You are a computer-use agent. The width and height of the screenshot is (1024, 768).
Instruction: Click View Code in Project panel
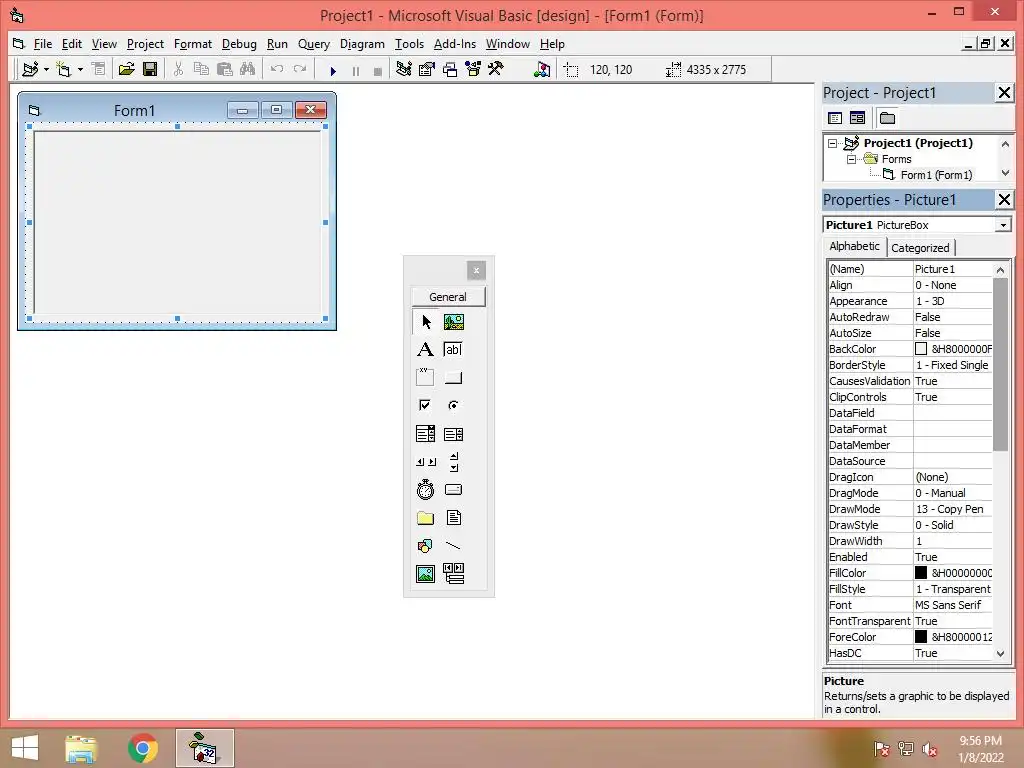click(x=835, y=118)
